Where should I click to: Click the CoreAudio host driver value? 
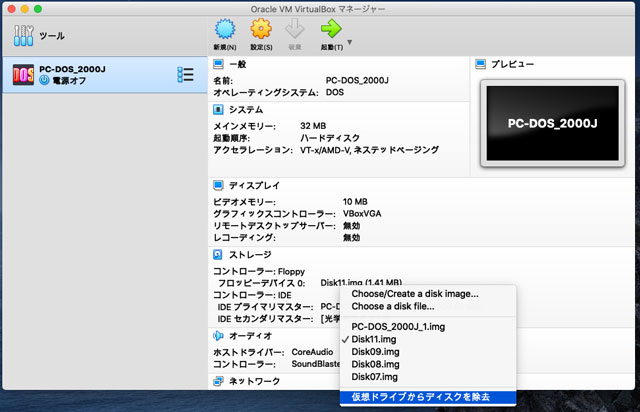(x=312, y=352)
